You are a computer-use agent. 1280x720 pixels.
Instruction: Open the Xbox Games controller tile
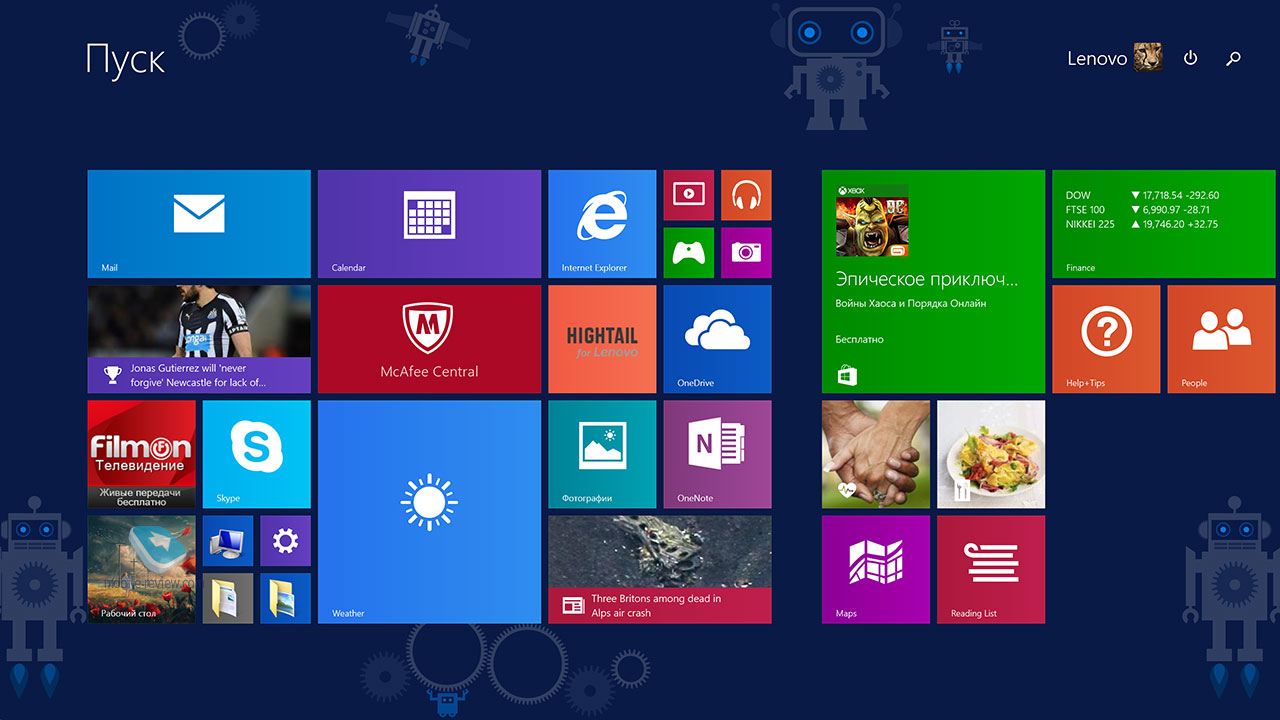689,253
